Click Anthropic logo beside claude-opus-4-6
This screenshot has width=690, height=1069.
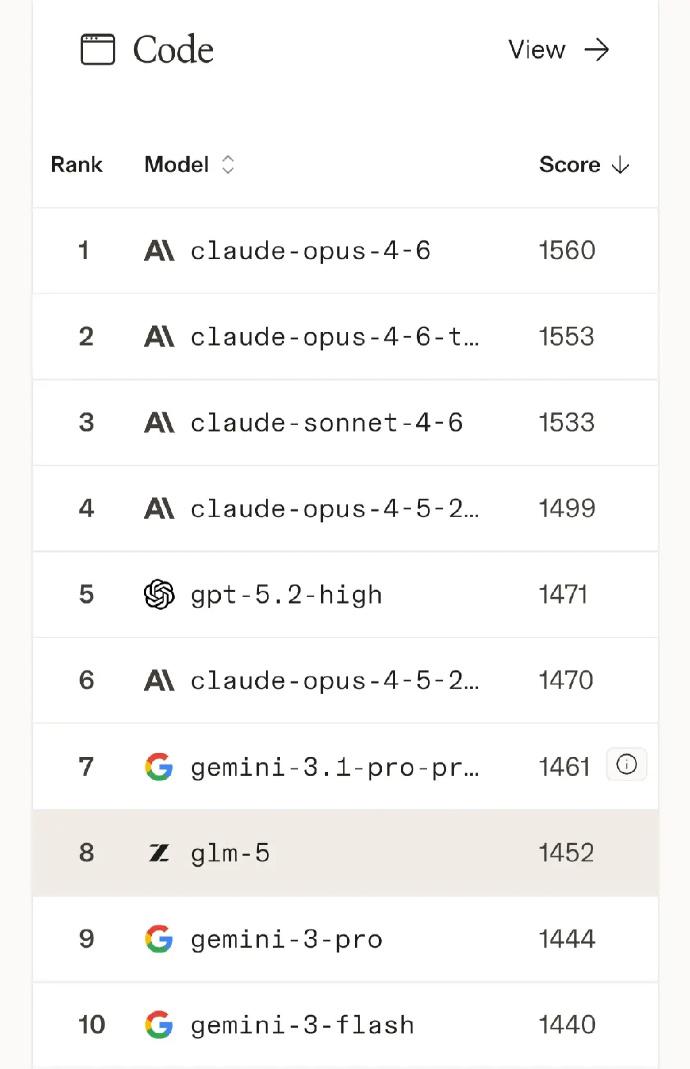point(159,250)
